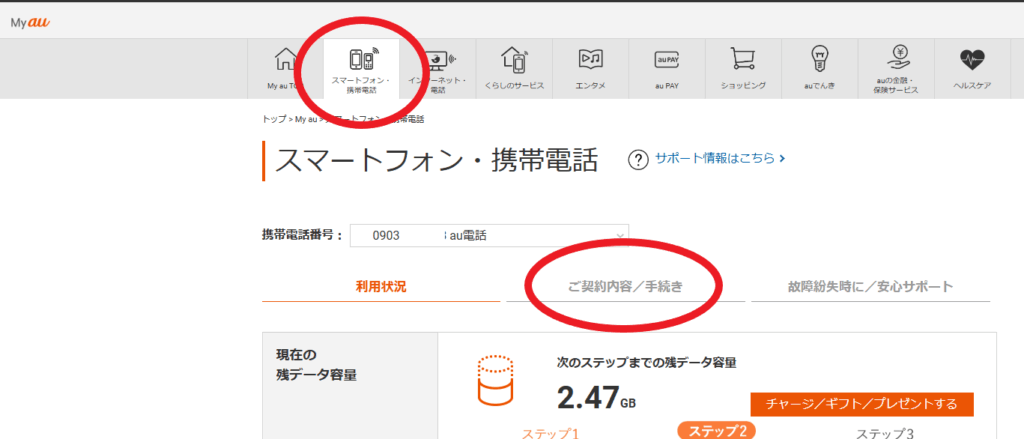1024x439 pixels.
Task: Click the スマートフォン・携帯電話 page heading
Action: pos(436,160)
